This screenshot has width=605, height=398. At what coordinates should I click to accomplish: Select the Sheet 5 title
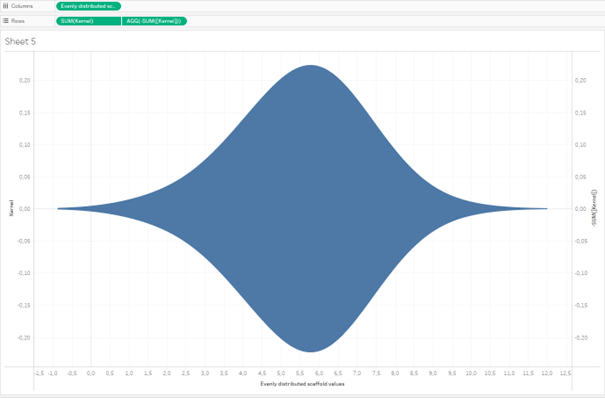coord(20,41)
